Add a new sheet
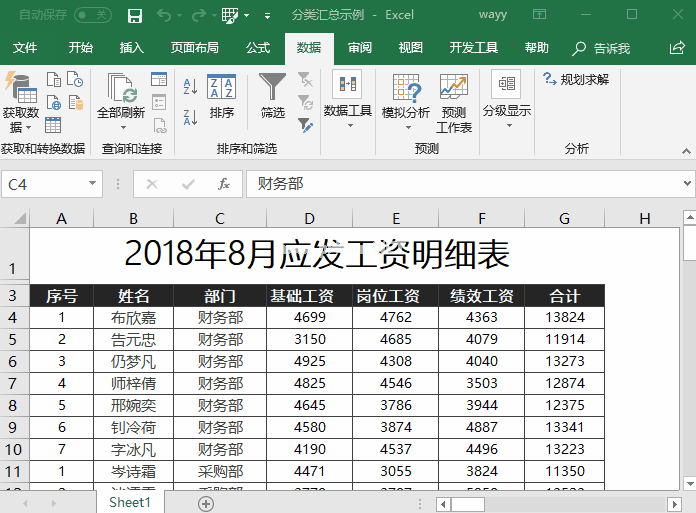The image size is (696, 513). tap(206, 504)
